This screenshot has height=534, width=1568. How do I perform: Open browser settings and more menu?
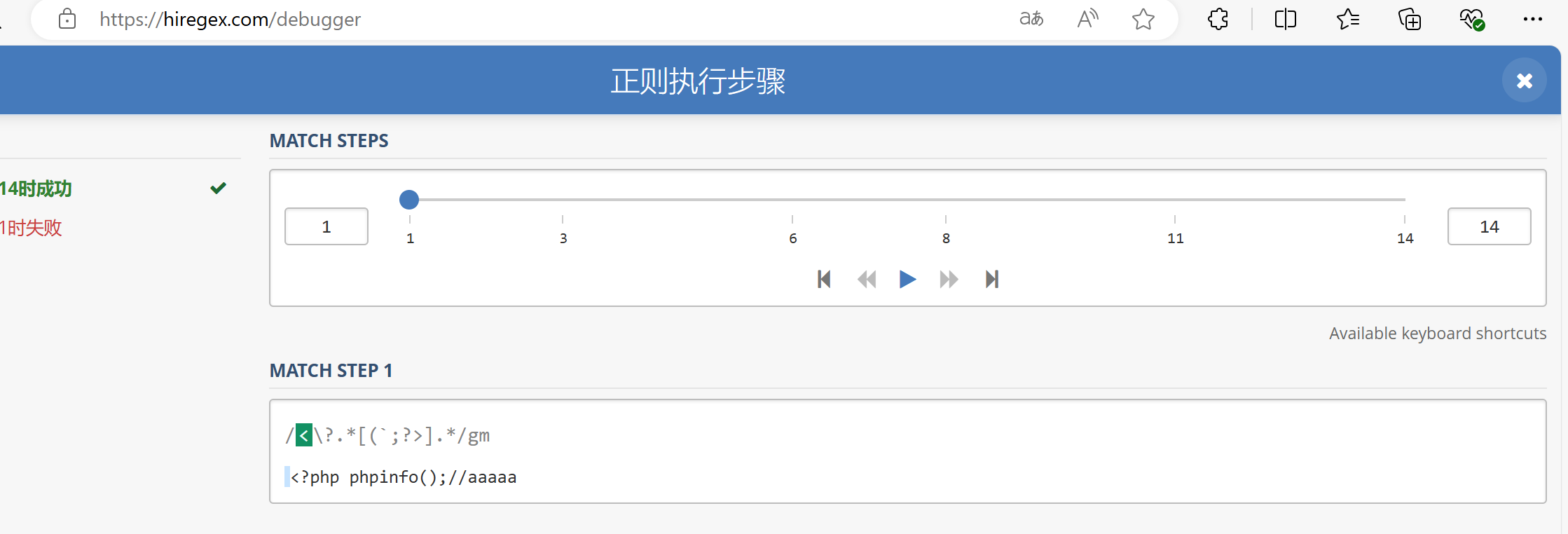(x=1532, y=19)
